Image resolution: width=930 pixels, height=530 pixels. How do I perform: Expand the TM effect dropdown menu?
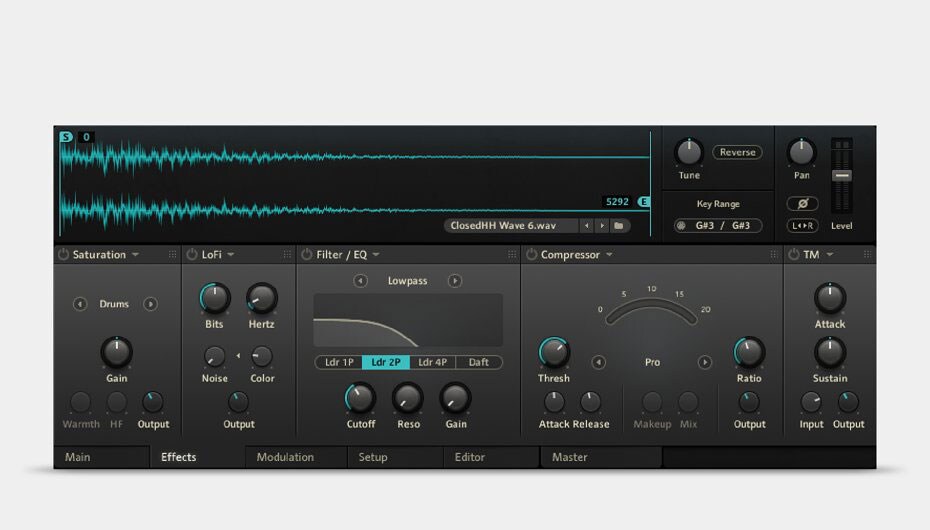click(830, 255)
